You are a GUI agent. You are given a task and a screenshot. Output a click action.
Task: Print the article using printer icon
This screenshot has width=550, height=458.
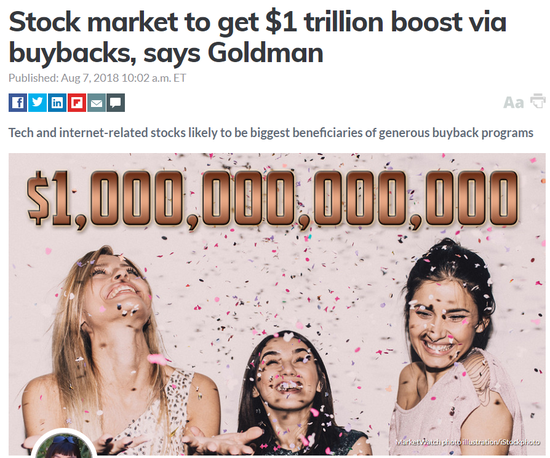(x=538, y=101)
